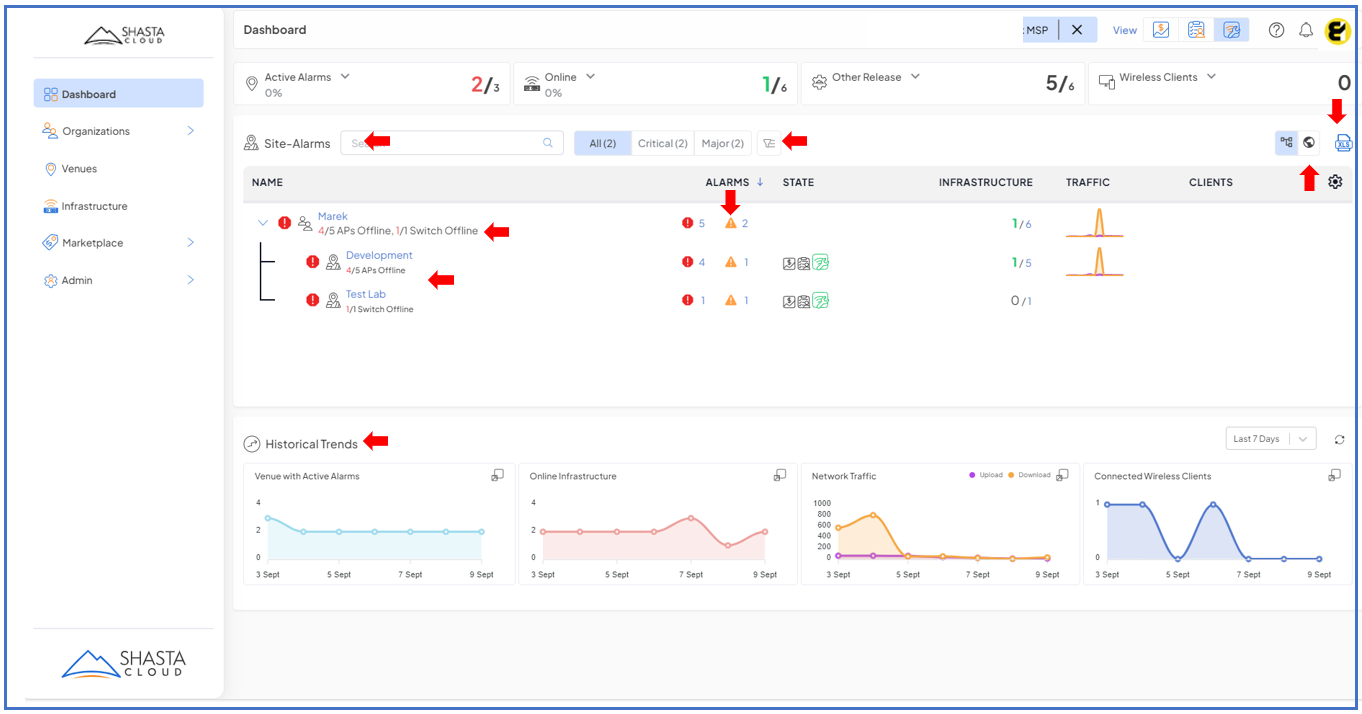This screenshot has width=1362, height=714.
Task: Clear the MSP filter with X
Action: 1077,30
